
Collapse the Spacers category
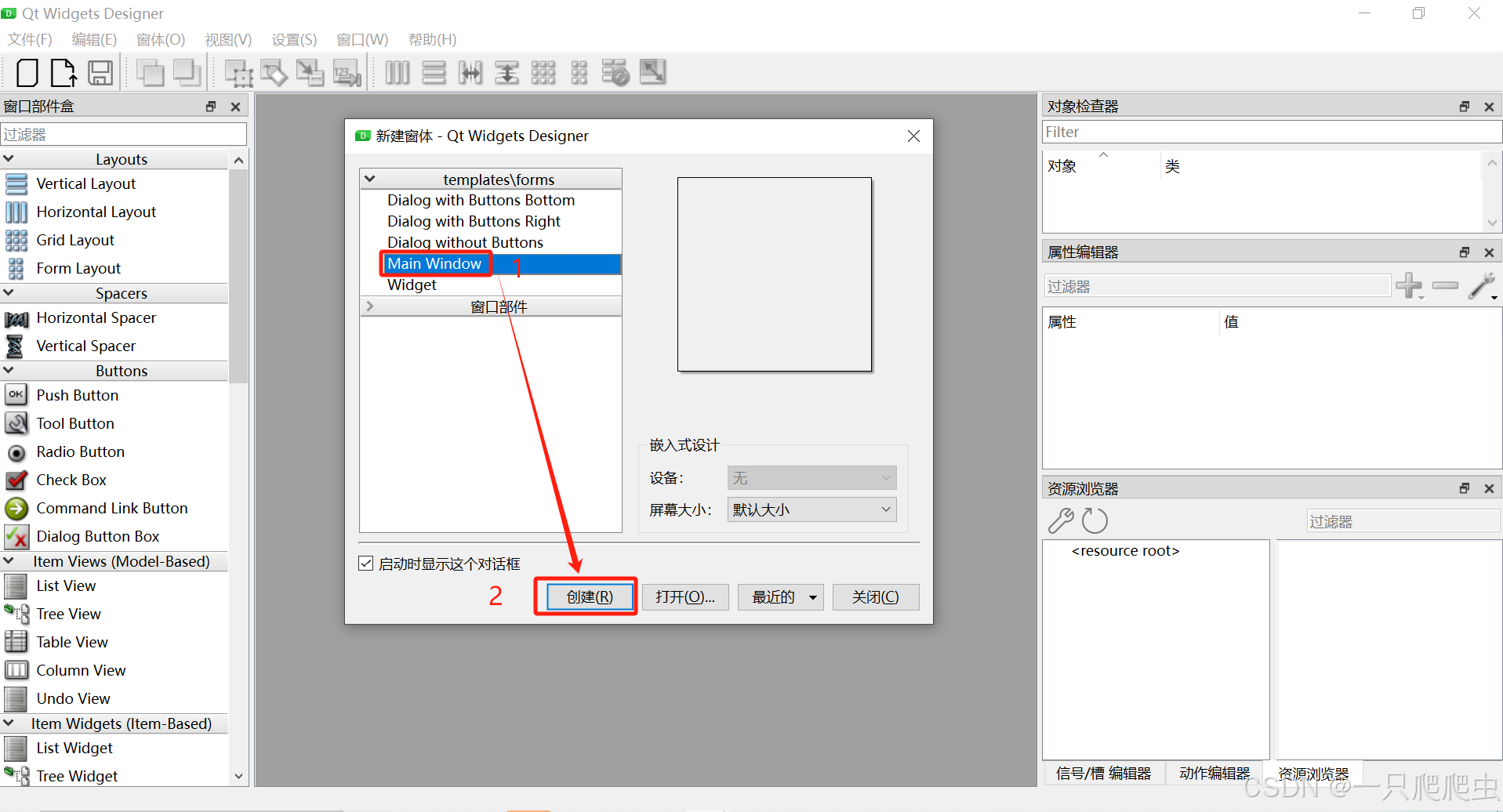point(9,292)
